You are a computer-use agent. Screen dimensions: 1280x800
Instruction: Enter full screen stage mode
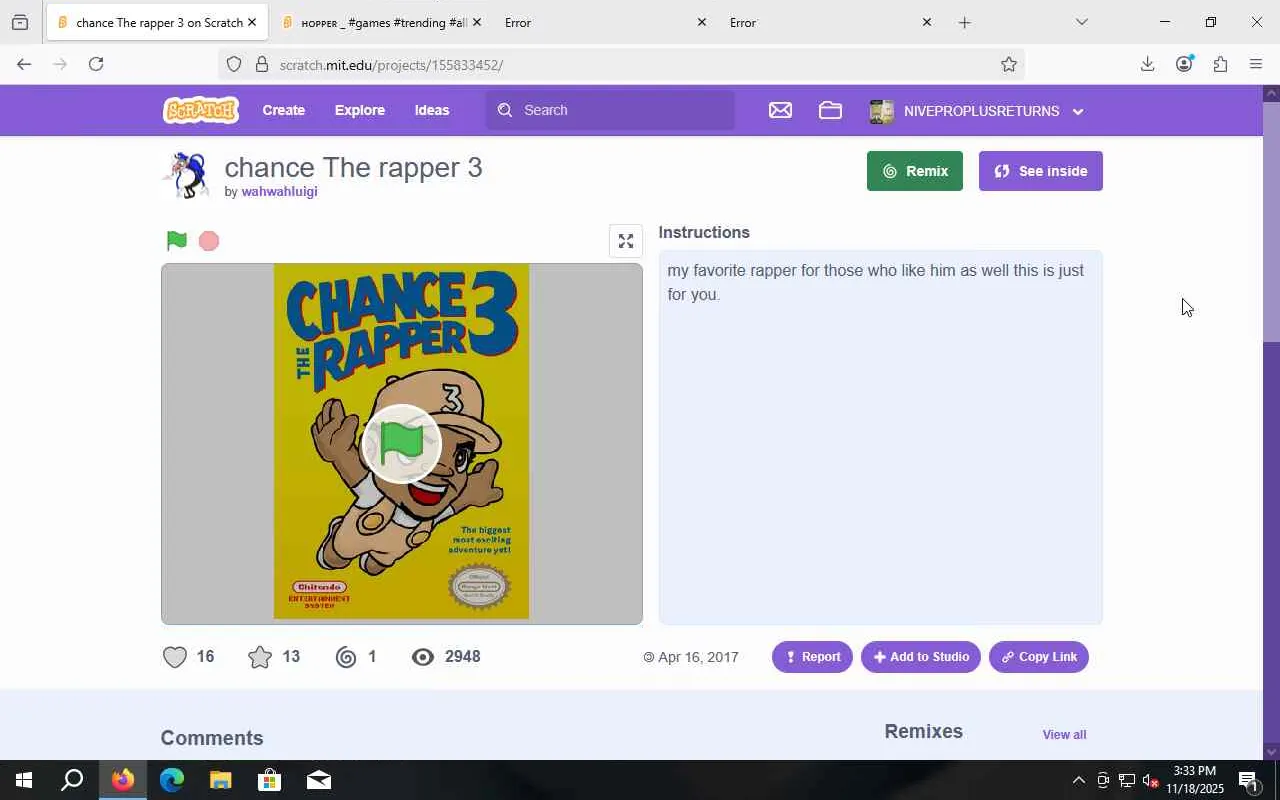(626, 241)
